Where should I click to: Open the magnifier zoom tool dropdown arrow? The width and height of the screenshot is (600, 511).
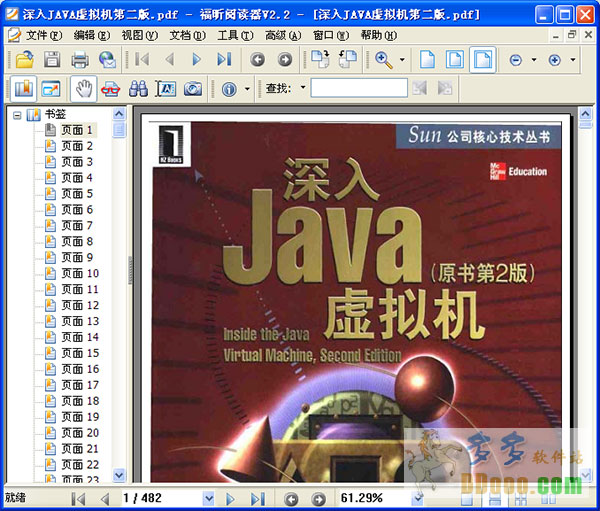coord(402,60)
